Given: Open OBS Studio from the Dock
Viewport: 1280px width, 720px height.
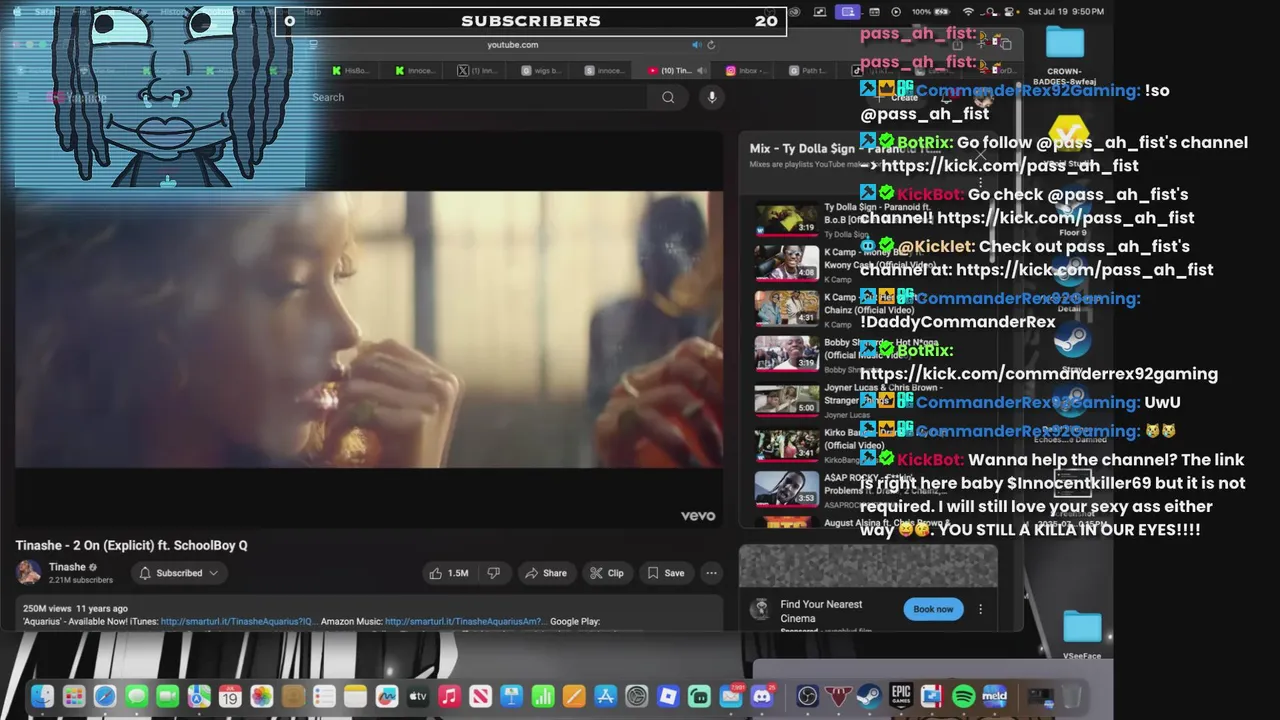Looking at the screenshot, I should (807, 696).
